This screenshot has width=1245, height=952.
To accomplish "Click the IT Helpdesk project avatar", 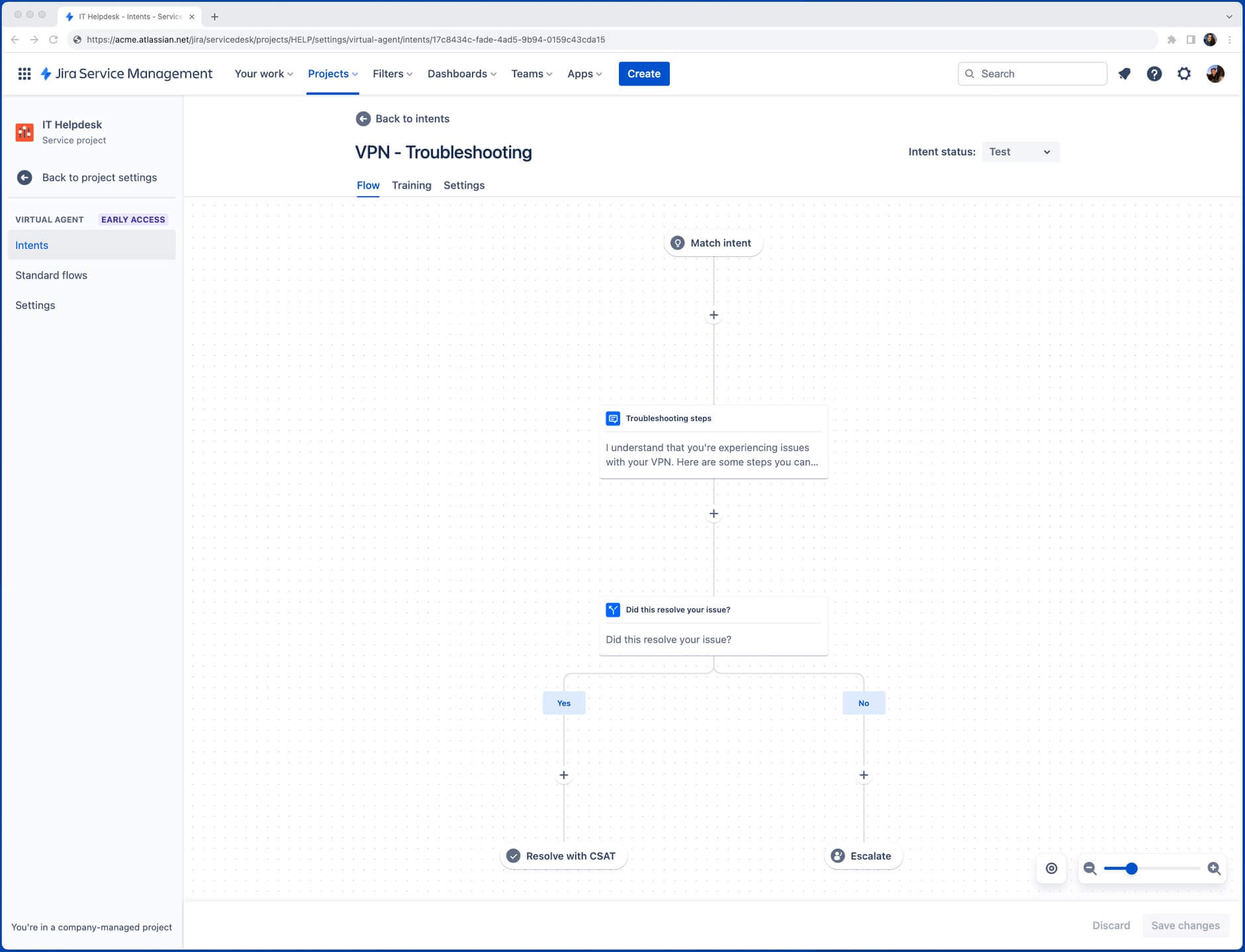I will tap(24, 132).
